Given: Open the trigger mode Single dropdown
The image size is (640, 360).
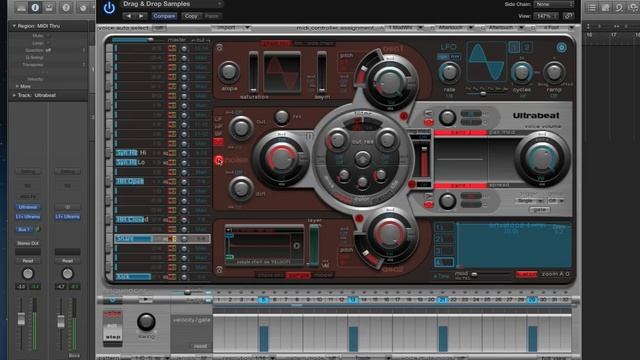Looking at the screenshot, I should [529, 201].
